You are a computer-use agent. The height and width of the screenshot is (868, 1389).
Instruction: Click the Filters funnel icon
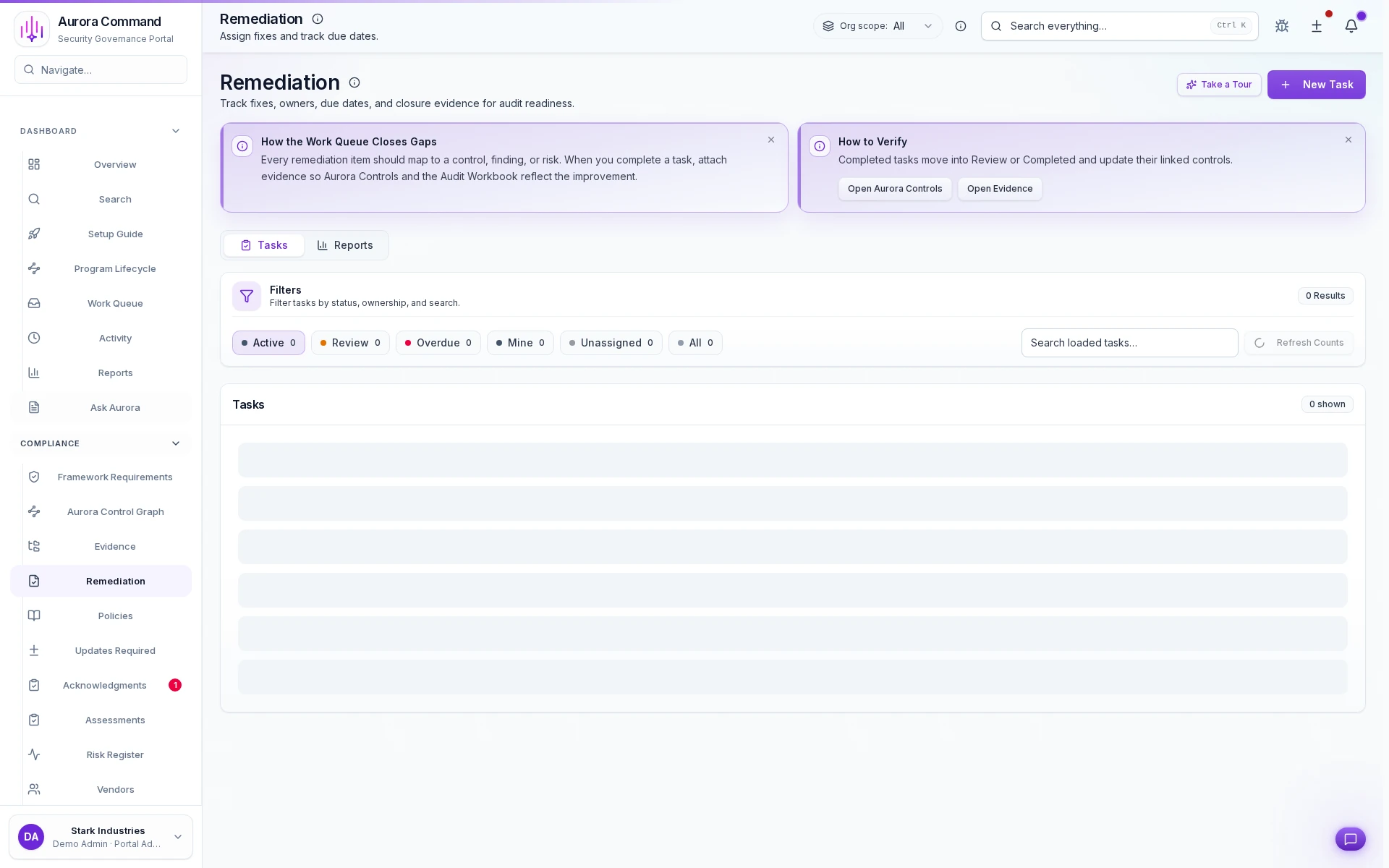pos(247,296)
